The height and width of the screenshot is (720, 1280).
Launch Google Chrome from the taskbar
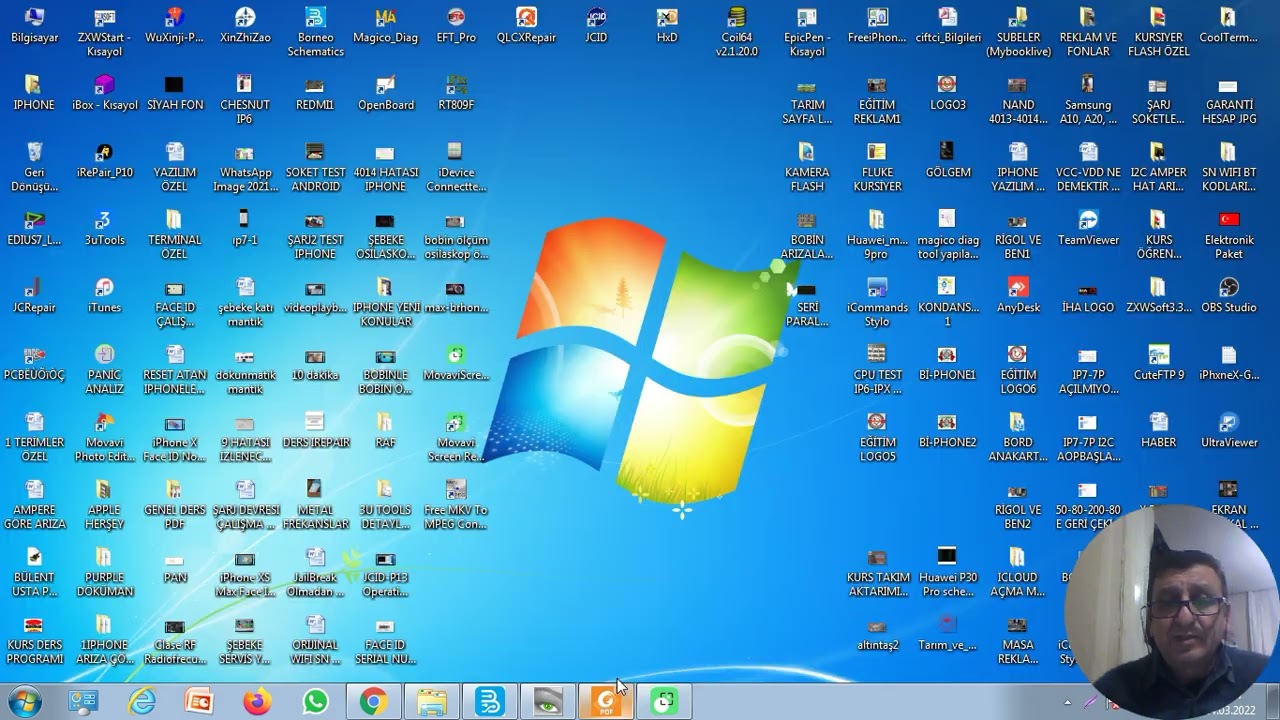[x=373, y=702]
